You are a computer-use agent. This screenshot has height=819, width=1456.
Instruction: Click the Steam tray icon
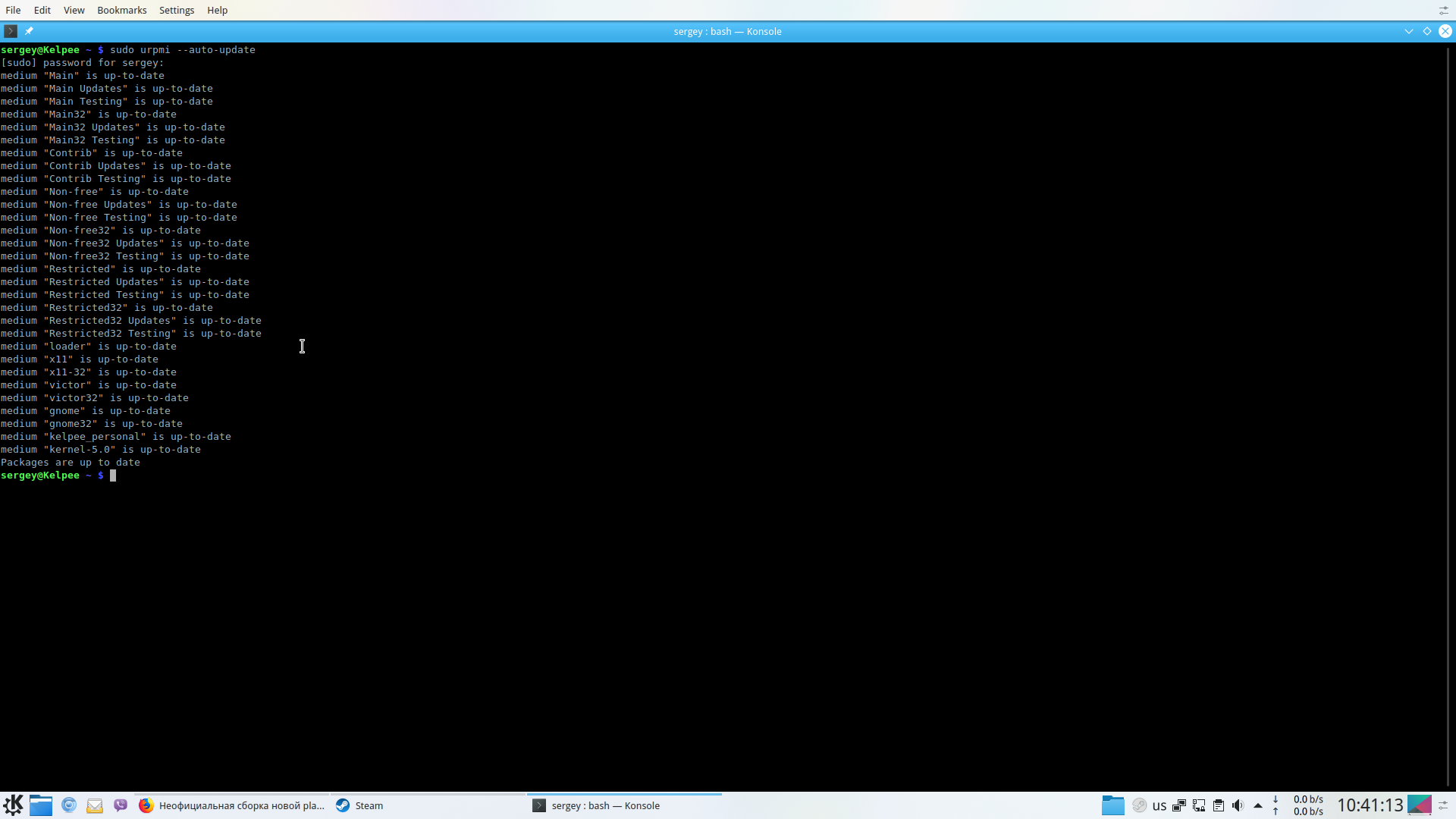pyautogui.click(x=1139, y=805)
